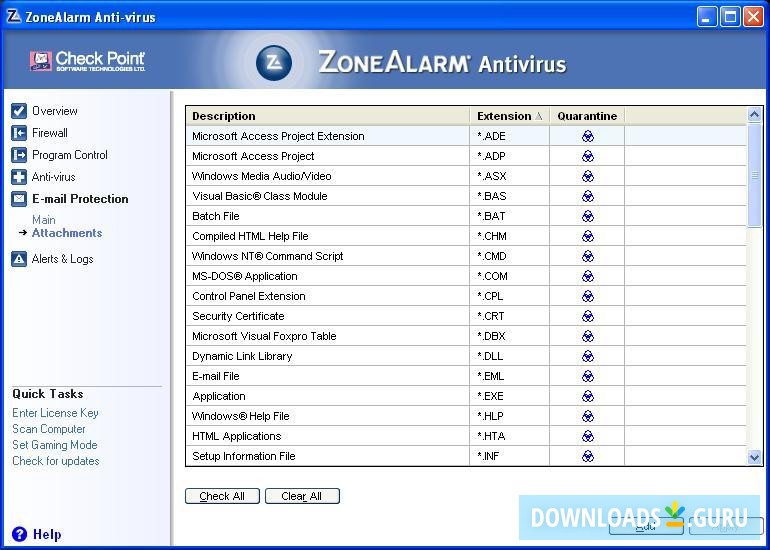
Task: Click the Program Control sidebar icon
Action: [x=19, y=155]
